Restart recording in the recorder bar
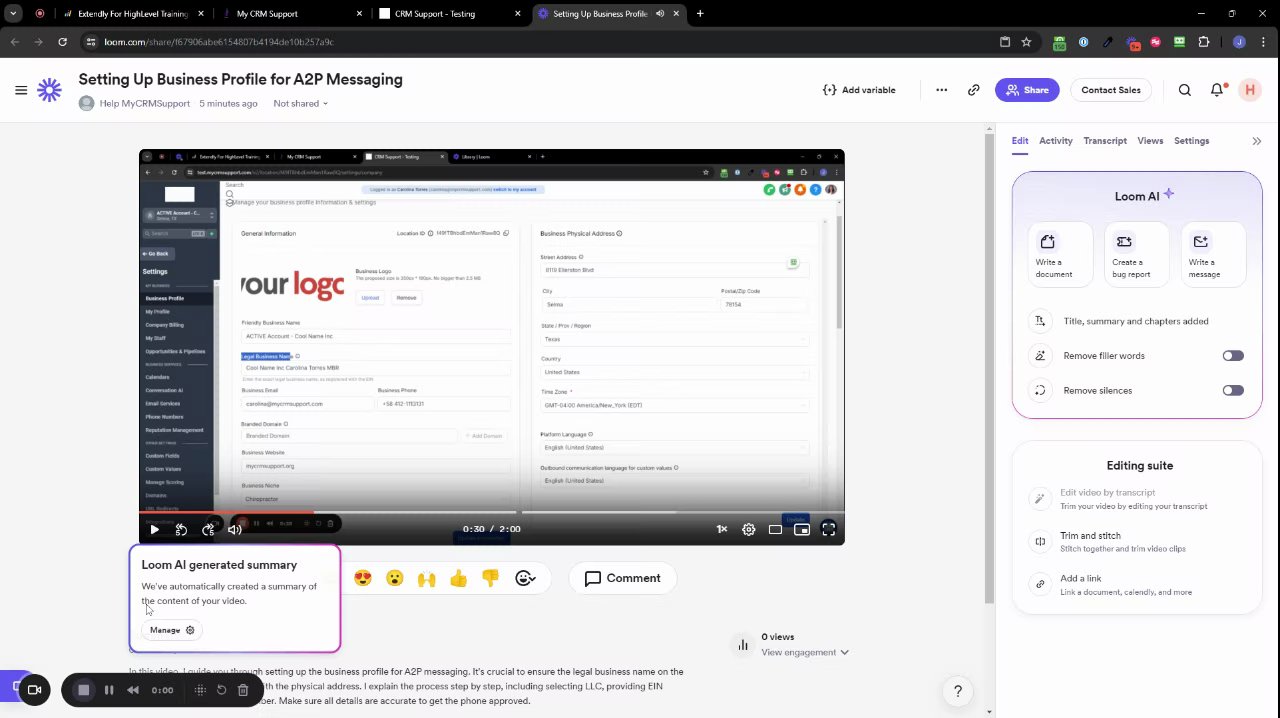The height and width of the screenshot is (718, 1280). [x=221, y=690]
